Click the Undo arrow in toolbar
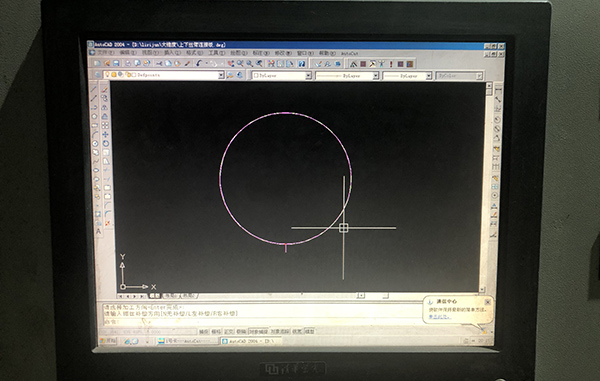The image size is (600, 381). 199,64
